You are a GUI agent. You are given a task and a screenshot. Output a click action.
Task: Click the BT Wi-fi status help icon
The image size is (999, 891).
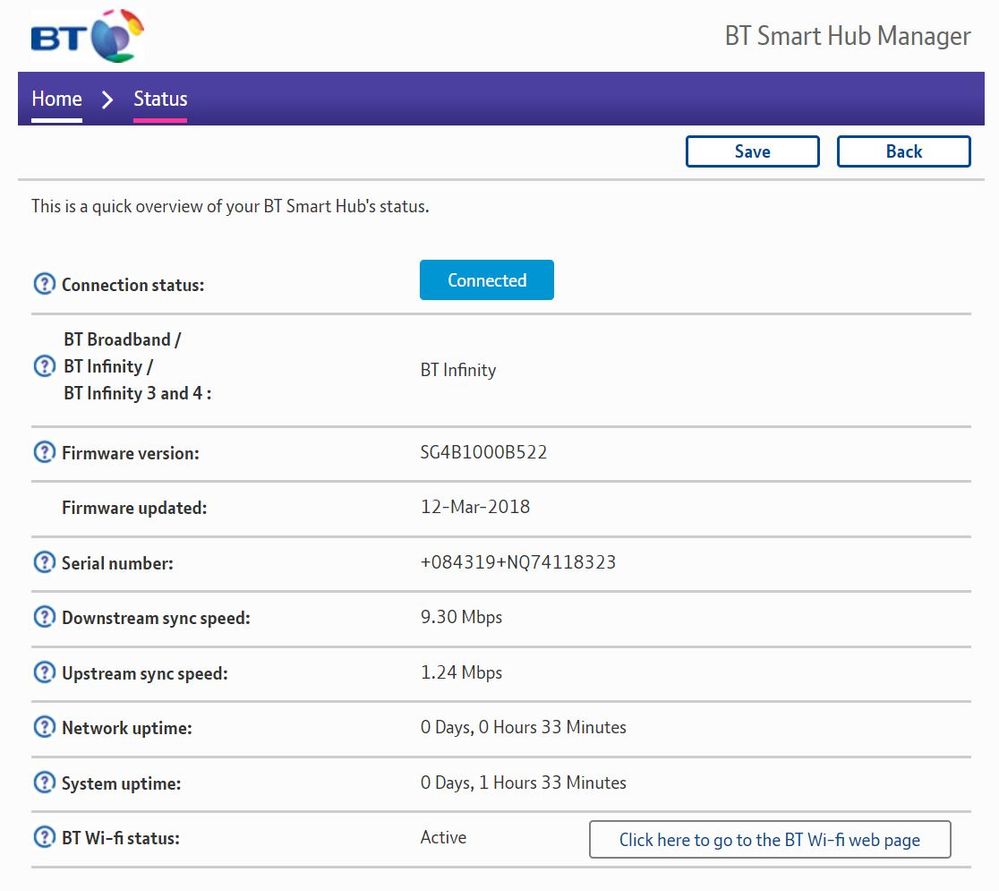click(x=44, y=837)
